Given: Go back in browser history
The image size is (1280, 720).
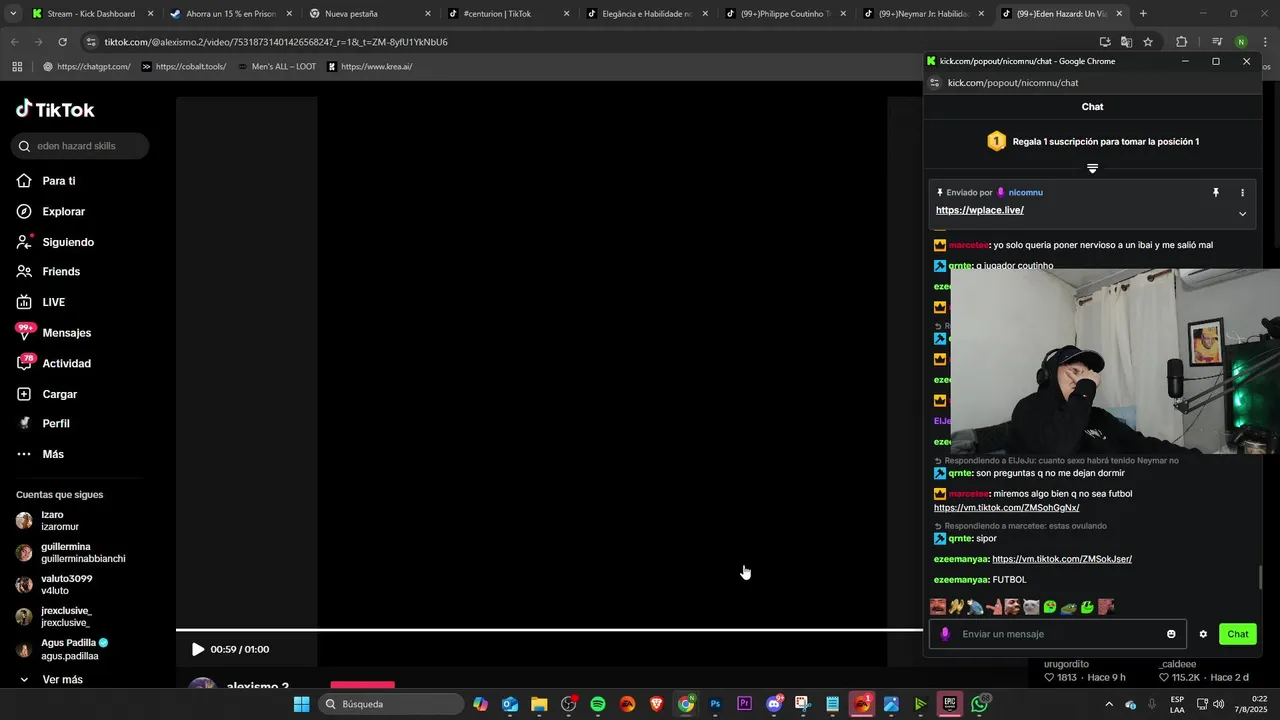Looking at the screenshot, I should (14, 42).
